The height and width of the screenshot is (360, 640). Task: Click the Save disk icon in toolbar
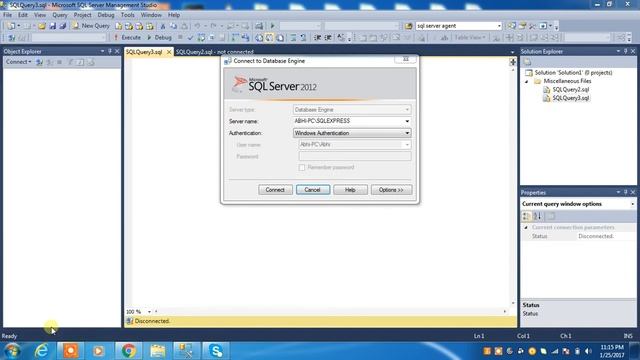point(53,26)
